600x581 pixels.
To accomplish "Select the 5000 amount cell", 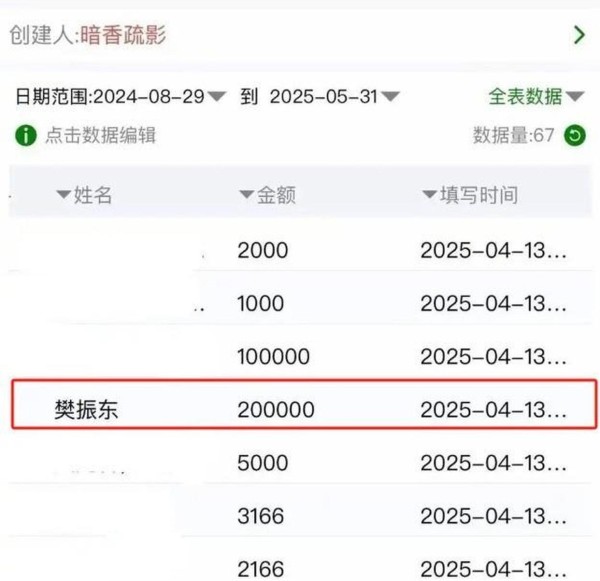I will coord(262,463).
